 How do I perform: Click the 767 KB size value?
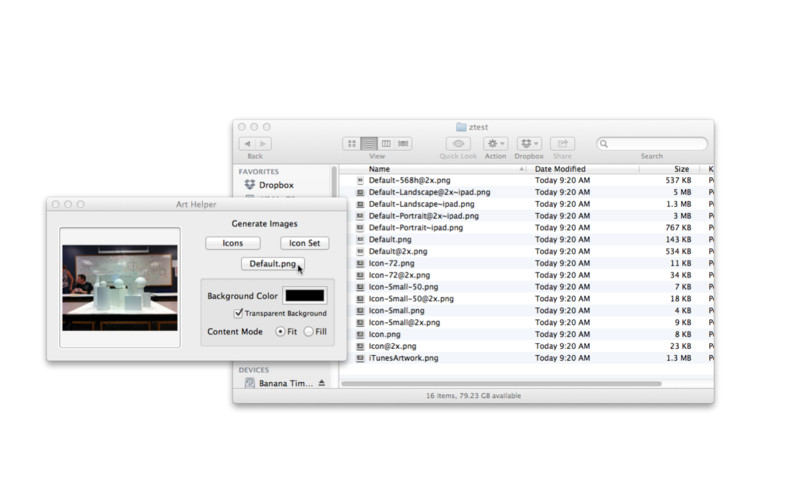tap(678, 228)
